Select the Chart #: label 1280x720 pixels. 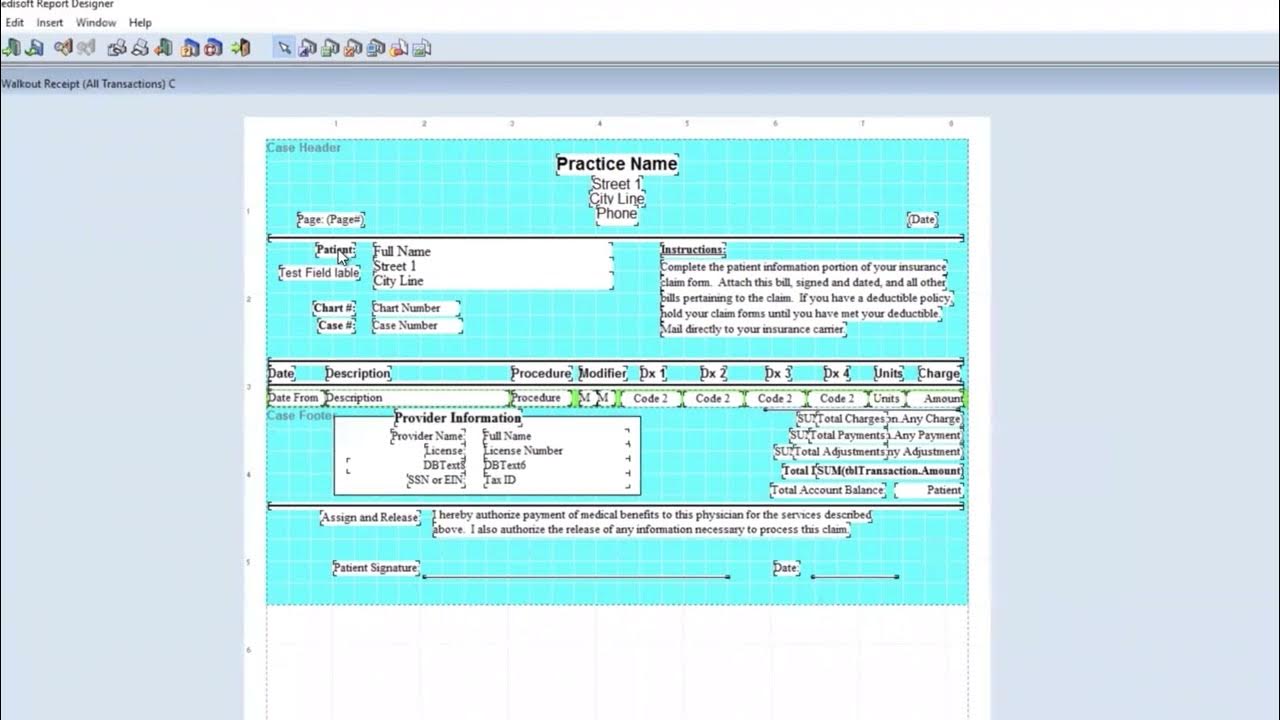[334, 308]
